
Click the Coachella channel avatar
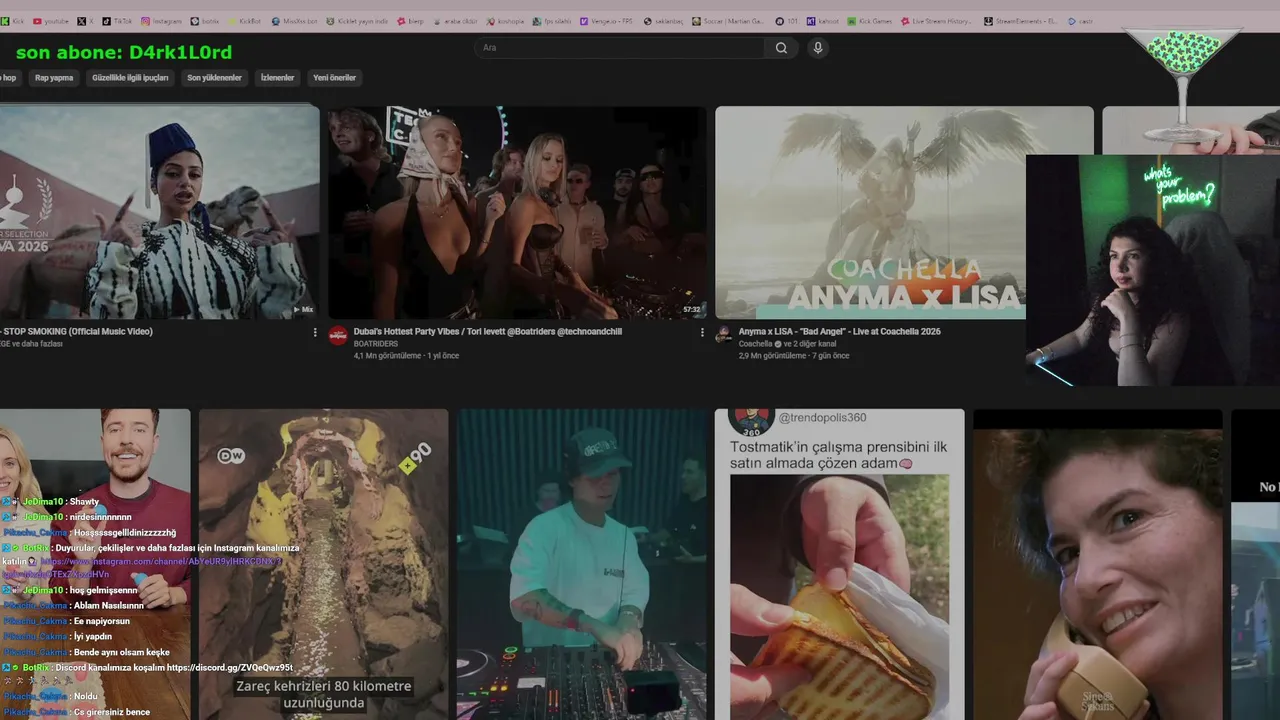tap(723, 335)
